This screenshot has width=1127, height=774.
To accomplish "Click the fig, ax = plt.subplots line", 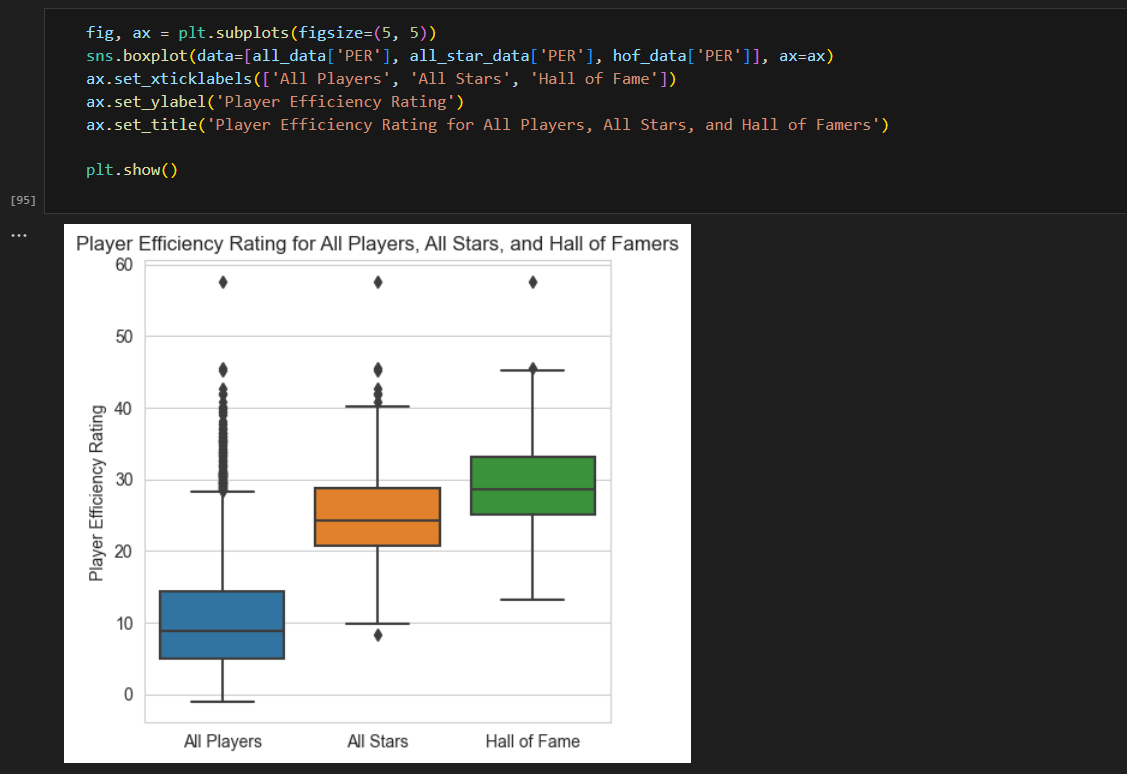I will (x=262, y=33).
